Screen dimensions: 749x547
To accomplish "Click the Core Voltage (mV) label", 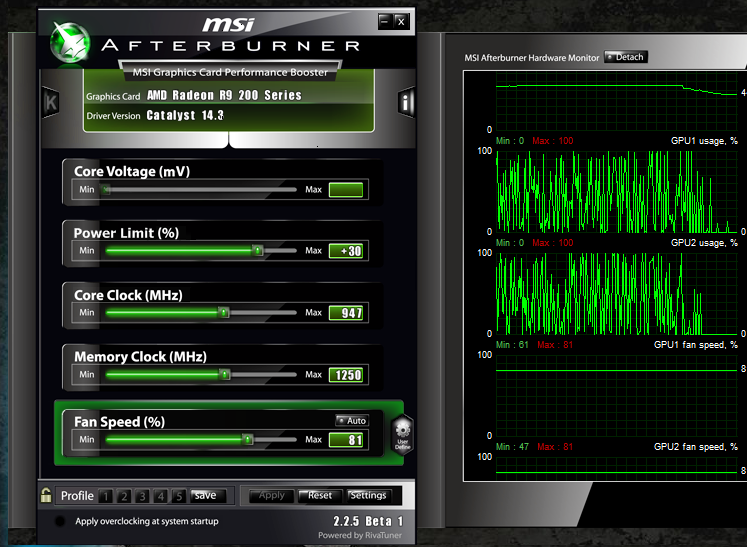I will point(132,172).
